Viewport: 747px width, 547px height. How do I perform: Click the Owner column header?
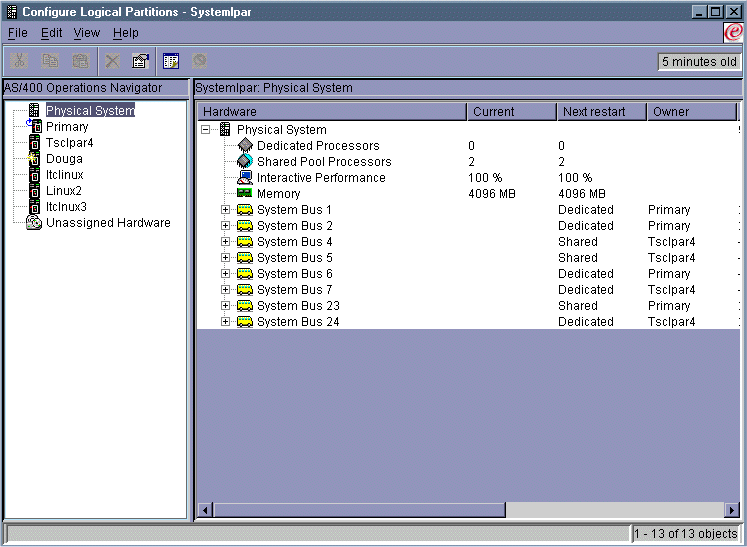pos(692,111)
